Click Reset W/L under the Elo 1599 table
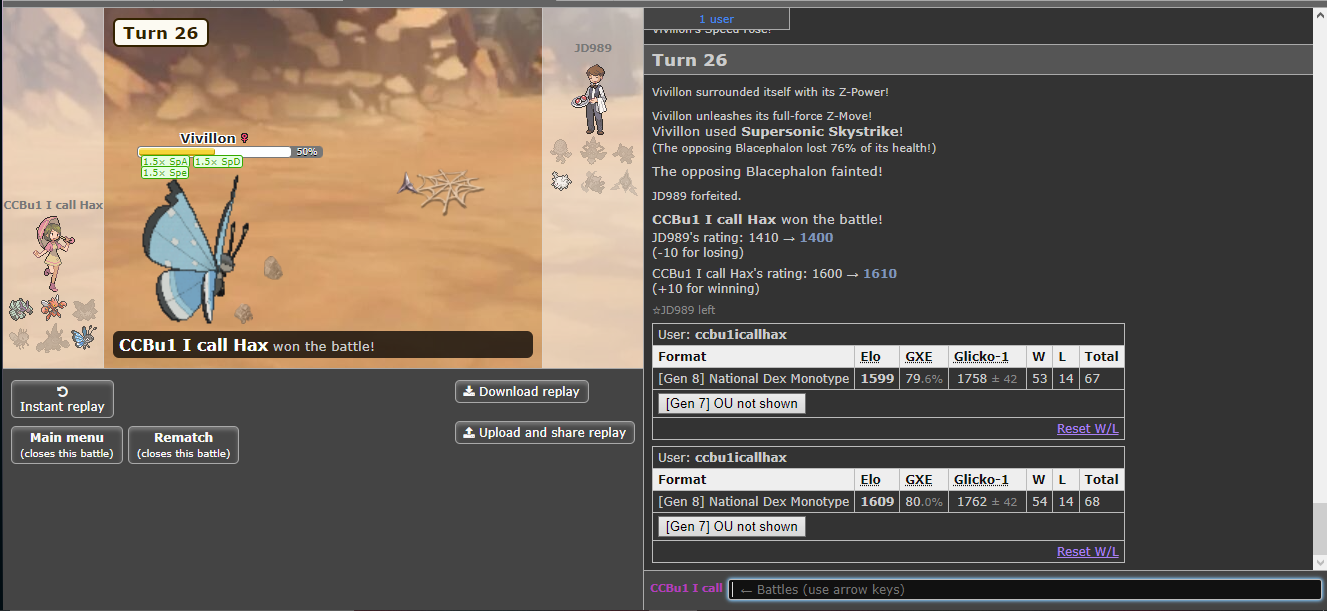This screenshot has width=1327, height=611. tap(1088, 429)
